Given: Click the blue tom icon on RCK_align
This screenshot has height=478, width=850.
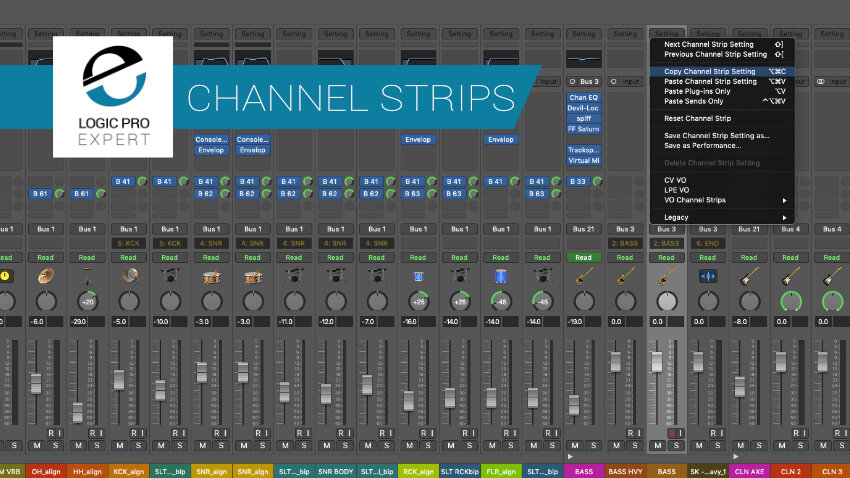Looking at the screenshot, I should pos(418,276).
